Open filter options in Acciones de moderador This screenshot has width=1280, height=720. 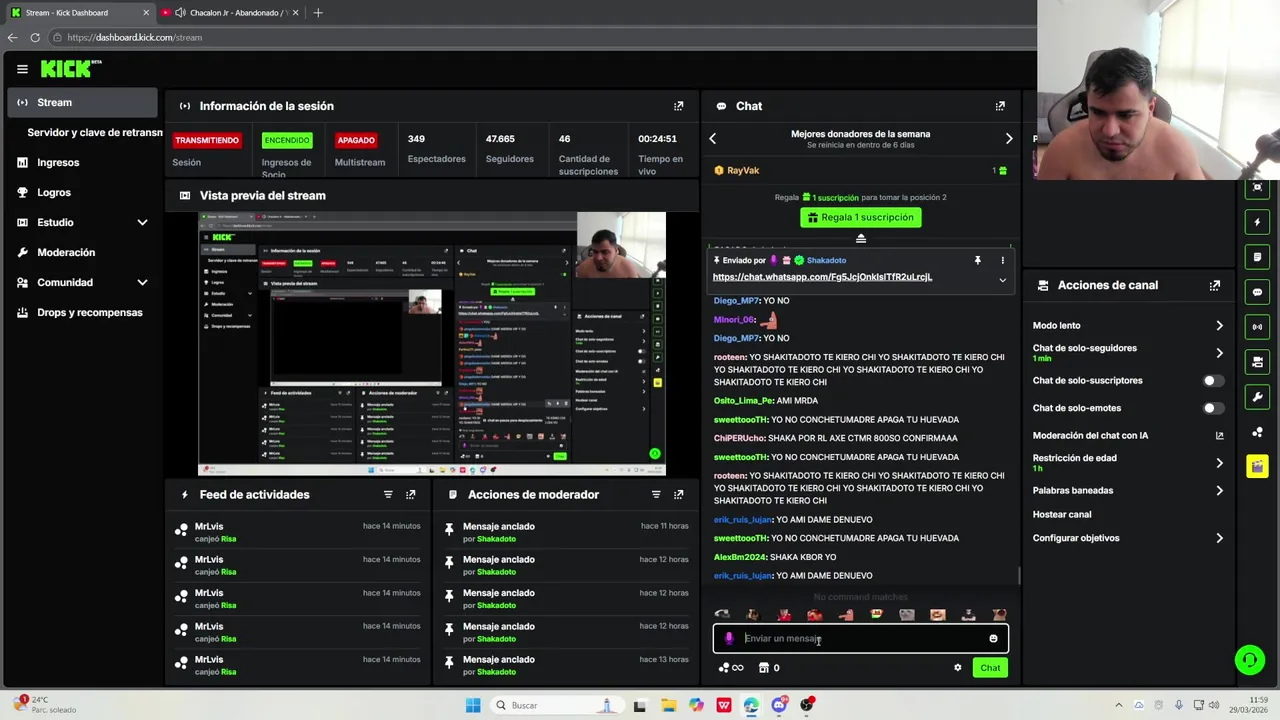tap(656, 494)
